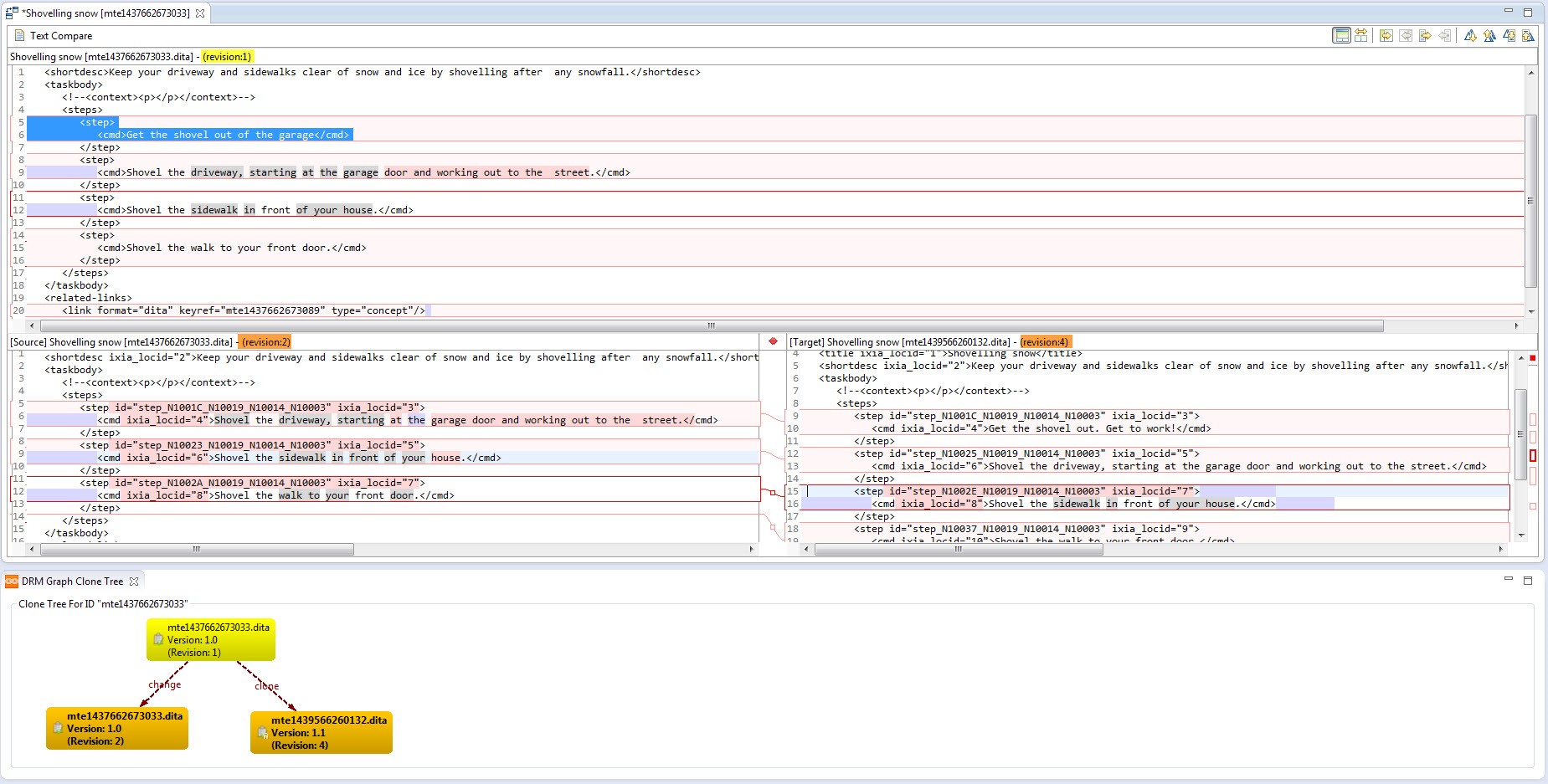Viewport: 1548px width, 784px height.
Task: Click target line with step_N10025 id
Action: [x=1027, y=453]
